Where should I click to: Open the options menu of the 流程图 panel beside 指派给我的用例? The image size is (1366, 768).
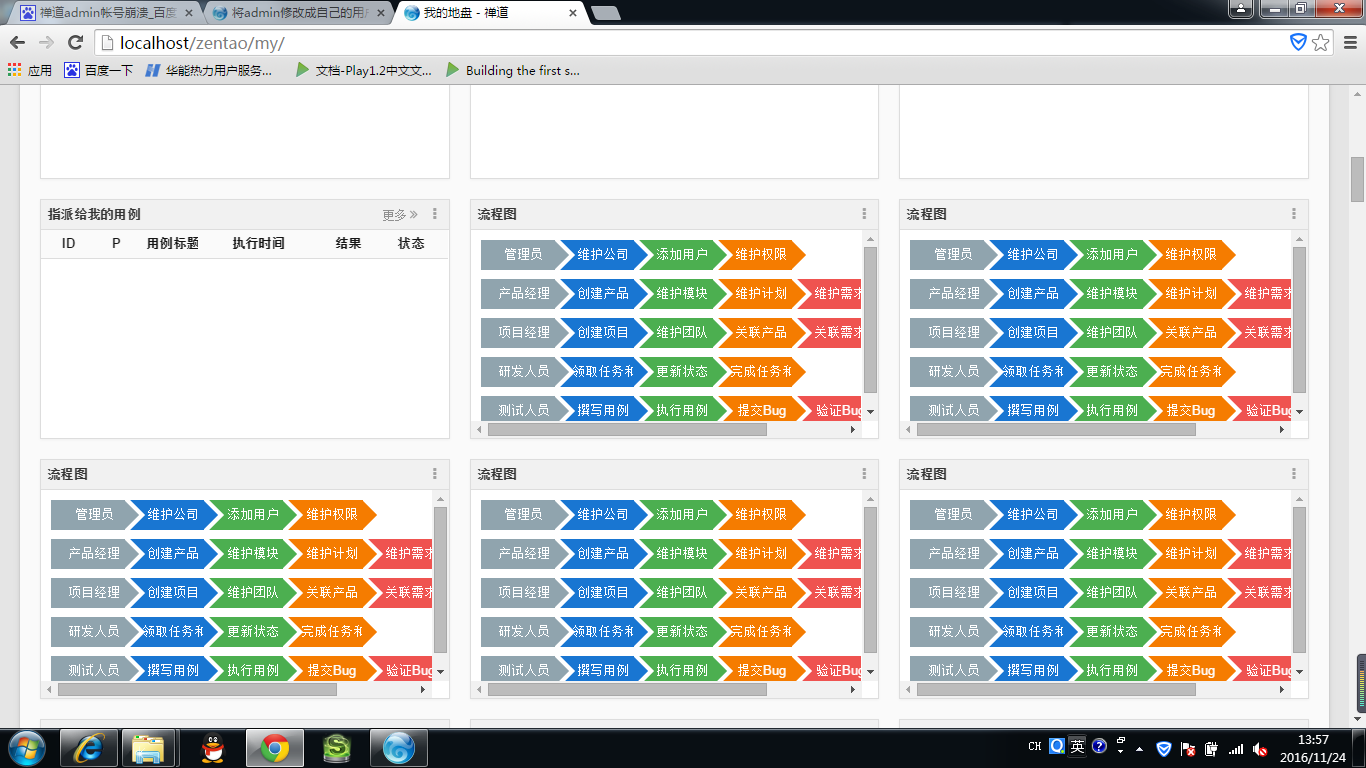(864, 214)
